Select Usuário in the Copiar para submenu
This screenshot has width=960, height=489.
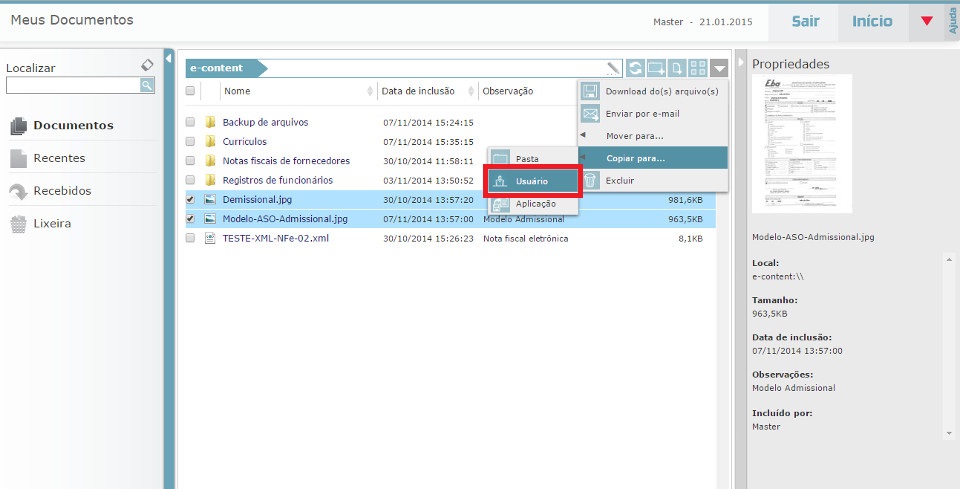coord(532,181)
